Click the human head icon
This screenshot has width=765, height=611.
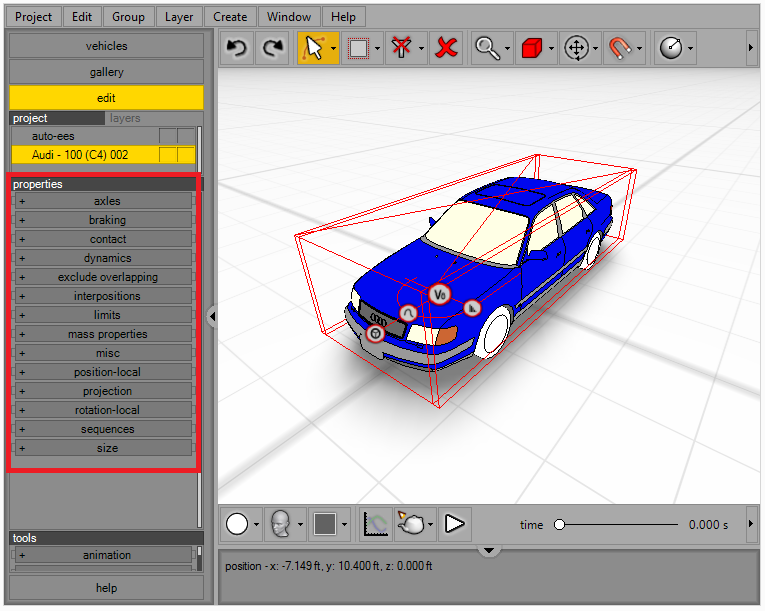[281, 525]
